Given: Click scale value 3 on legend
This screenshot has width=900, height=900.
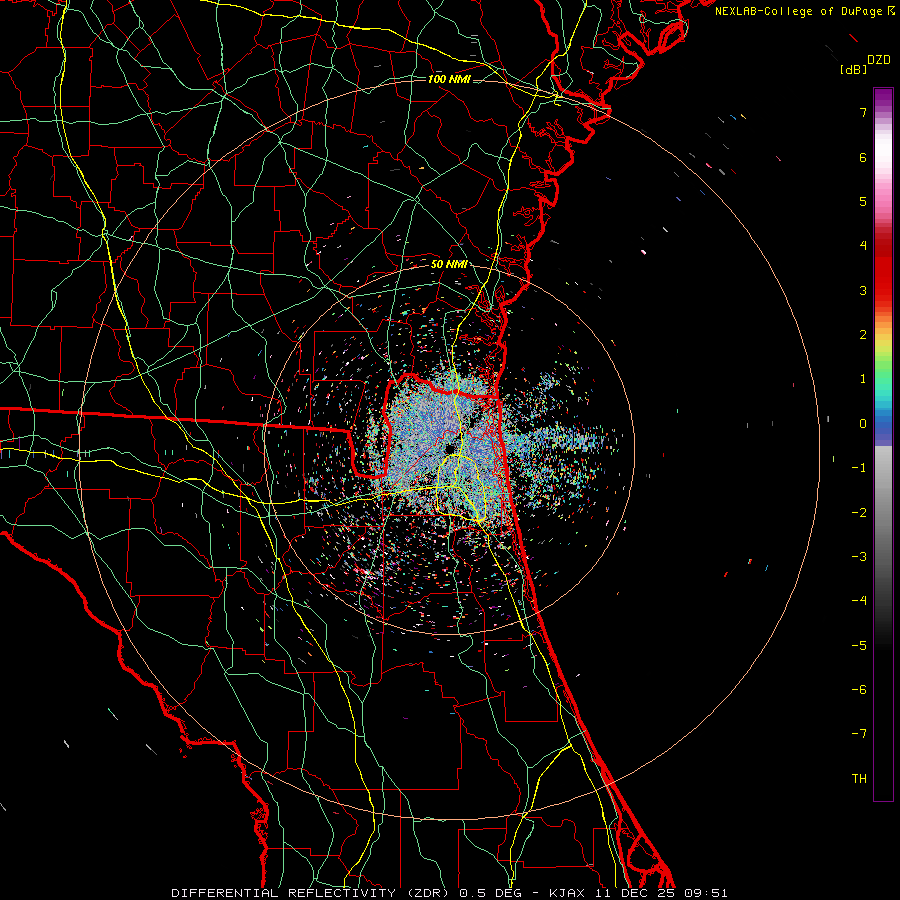Looking at the screenshot, I should [863, 290].
